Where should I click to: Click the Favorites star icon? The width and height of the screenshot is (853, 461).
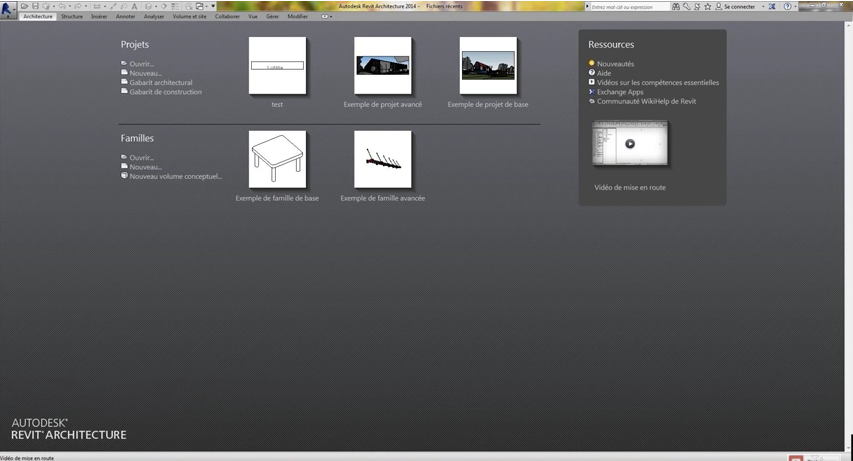click(x=708, y=6)
